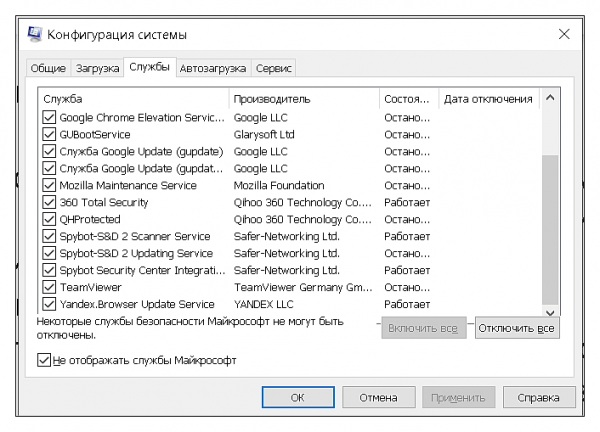
Task: Sort by the Служба column header
Action: click(x=133, y=99)
